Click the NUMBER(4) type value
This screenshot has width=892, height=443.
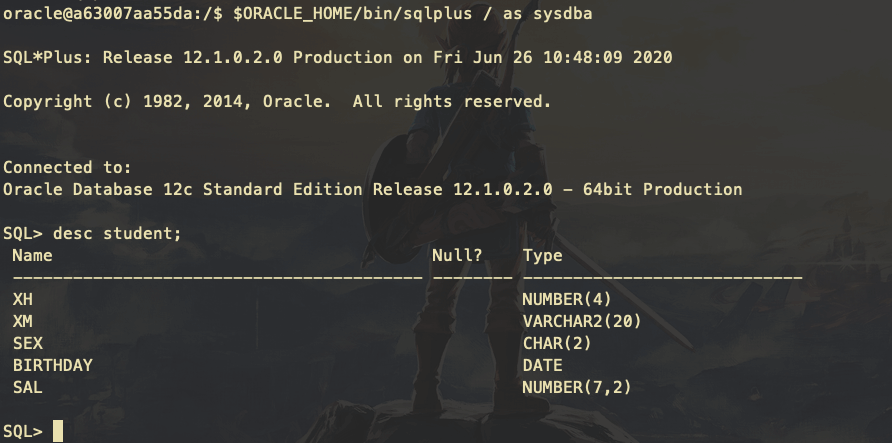[567, 299]
